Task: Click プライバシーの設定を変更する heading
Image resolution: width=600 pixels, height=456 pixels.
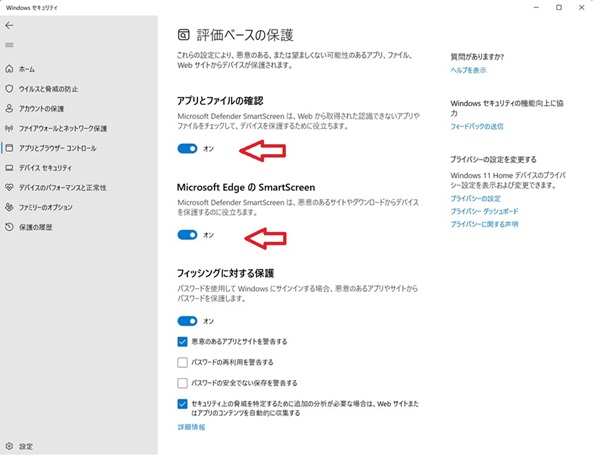Action: click(493, 159)
